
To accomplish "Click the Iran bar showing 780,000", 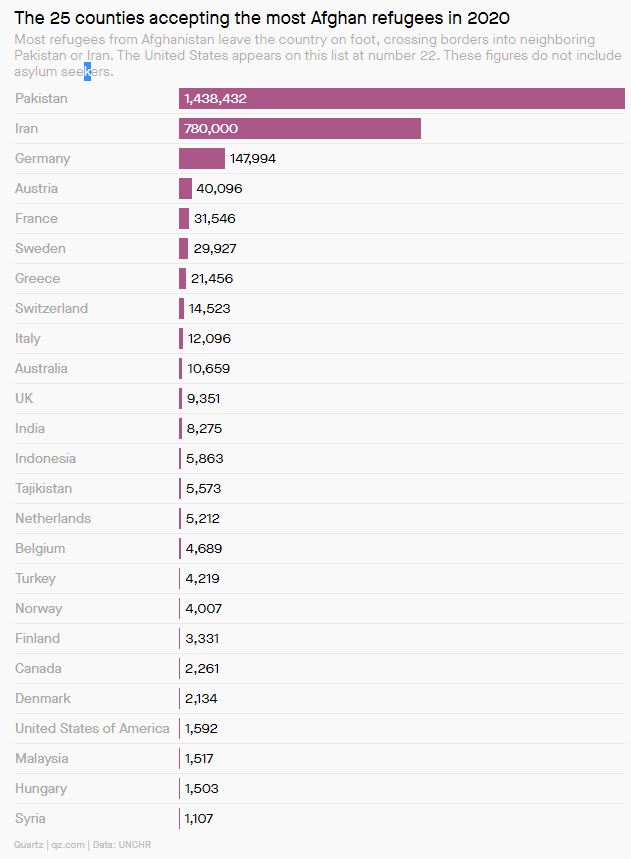I will click(300, 128).
